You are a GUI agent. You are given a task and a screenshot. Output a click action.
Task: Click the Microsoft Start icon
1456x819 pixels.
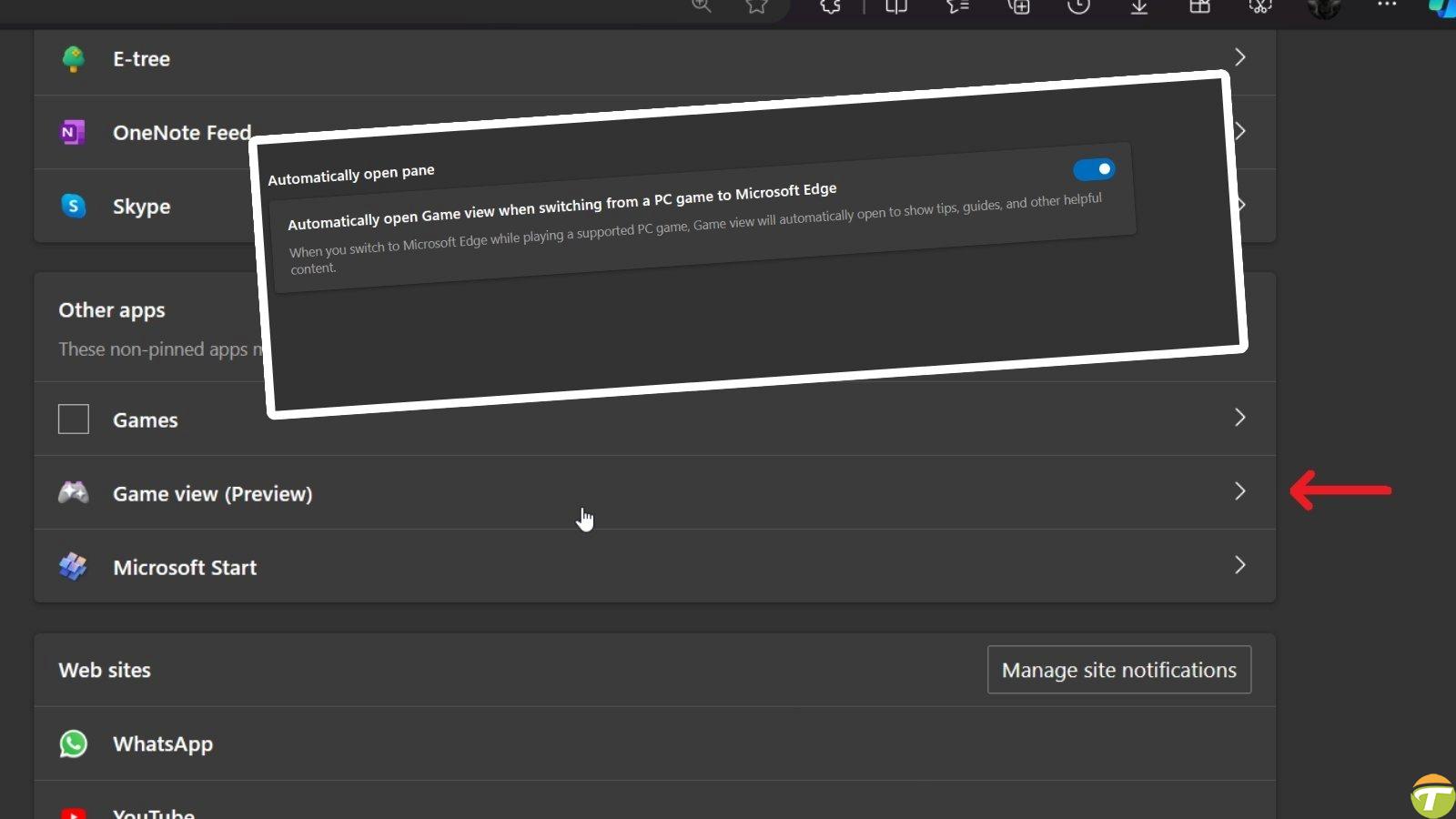[74, 567]
